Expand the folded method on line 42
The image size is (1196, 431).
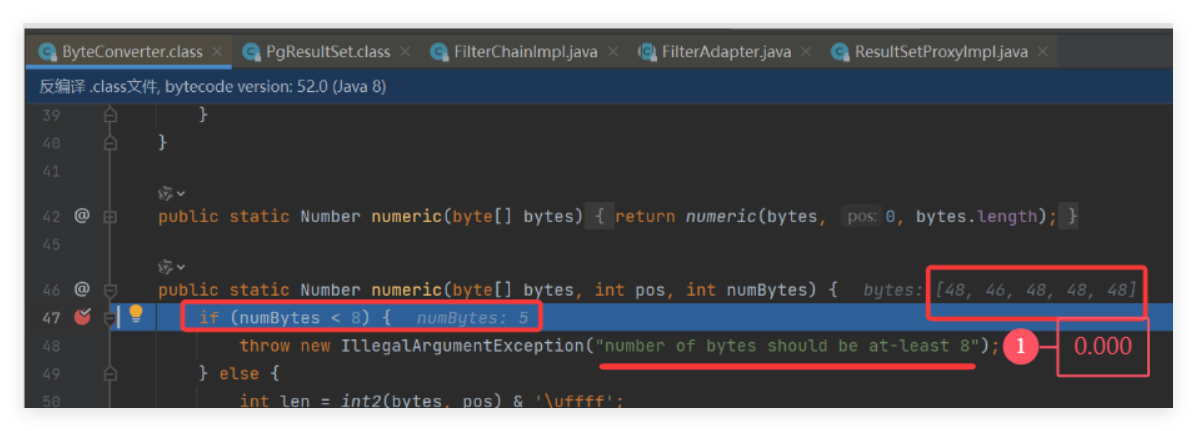[111, 217]
